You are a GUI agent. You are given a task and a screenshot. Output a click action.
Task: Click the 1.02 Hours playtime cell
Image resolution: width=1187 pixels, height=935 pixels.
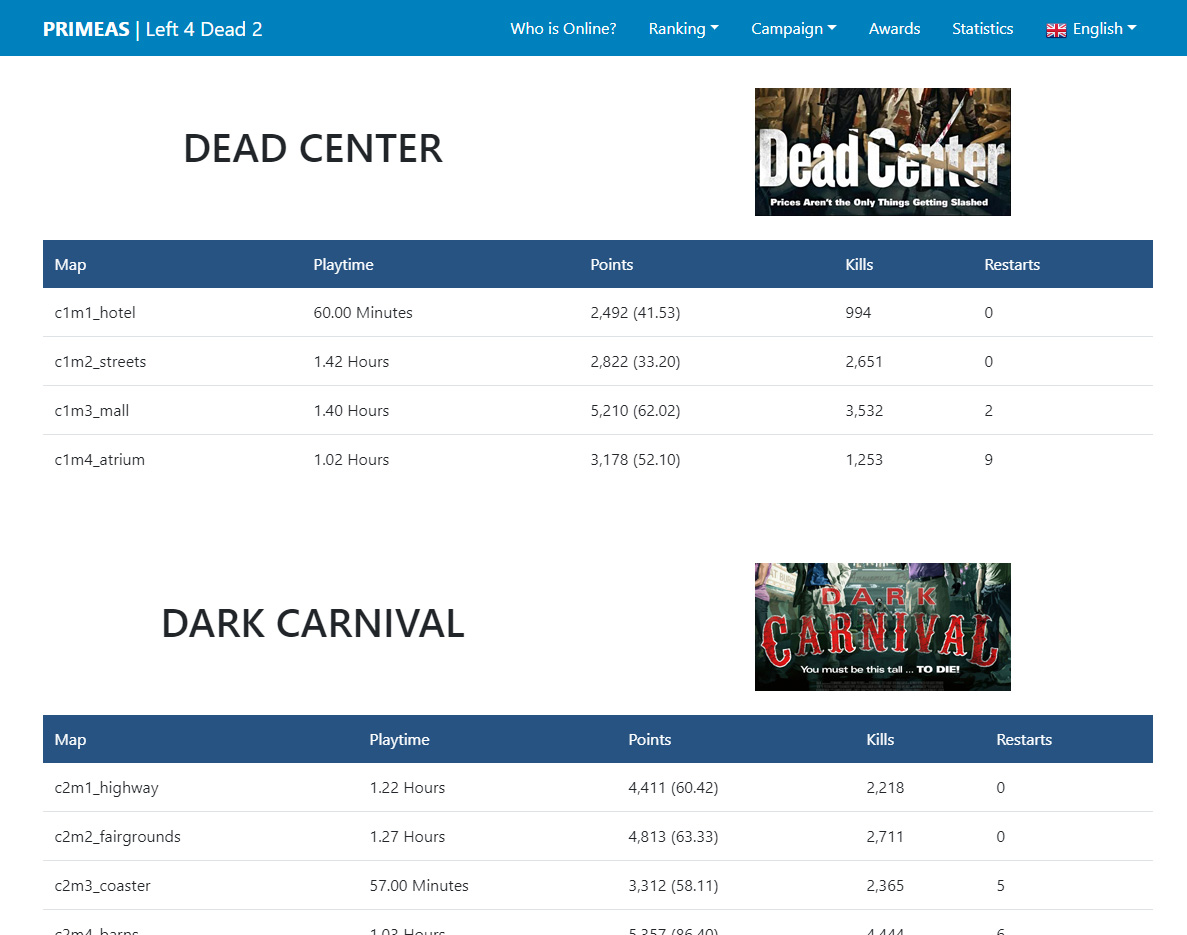click(351, 460)
